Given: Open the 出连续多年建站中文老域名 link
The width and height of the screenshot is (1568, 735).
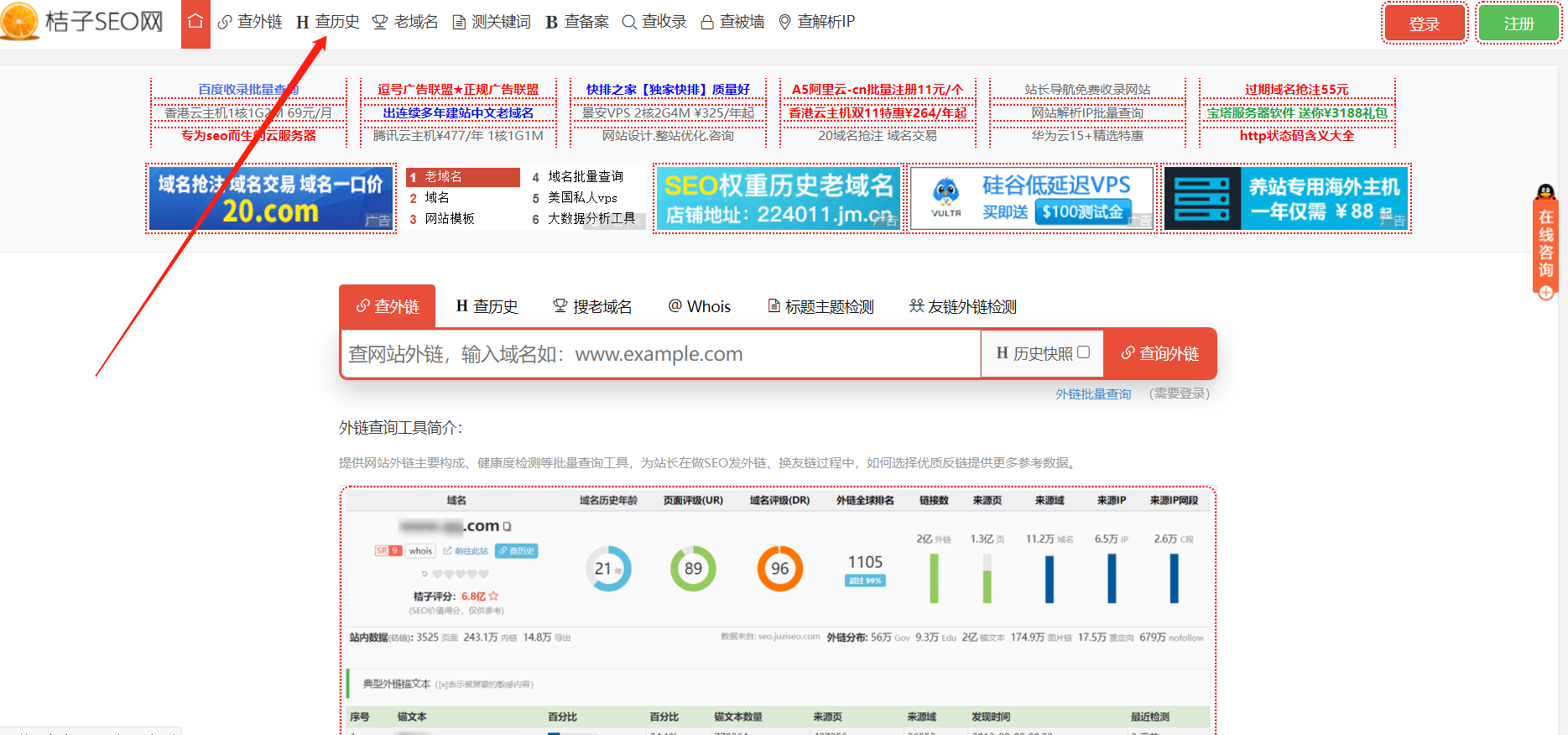Looking at the screenshot, I should pyautogui.click(x=458, y=112).
